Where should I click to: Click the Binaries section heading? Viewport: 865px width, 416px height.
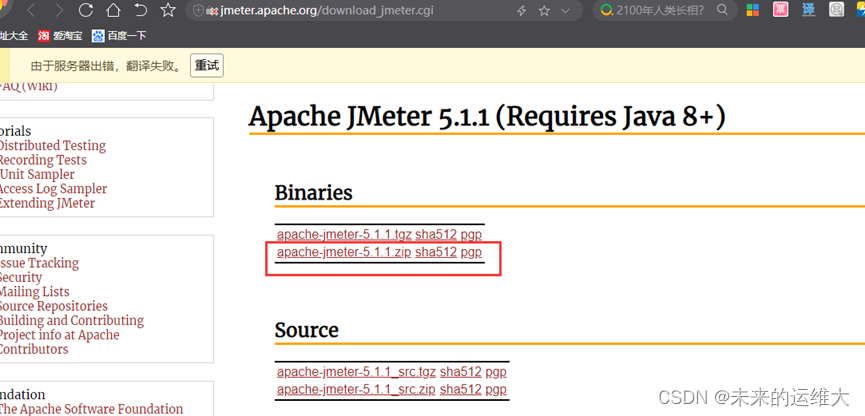313,193
